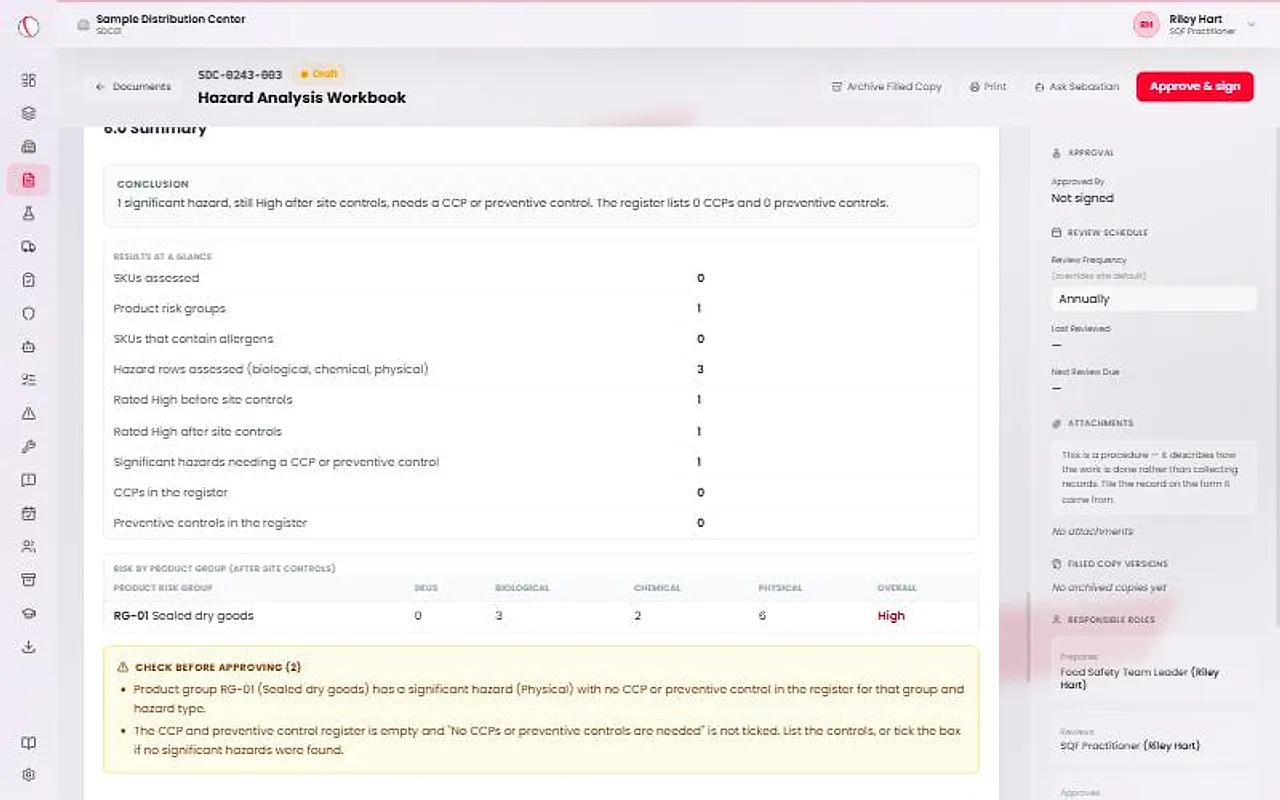This screenshot has height=800, width=1280.
Task: Click the RH user avatar
Action: (1146, 25)
